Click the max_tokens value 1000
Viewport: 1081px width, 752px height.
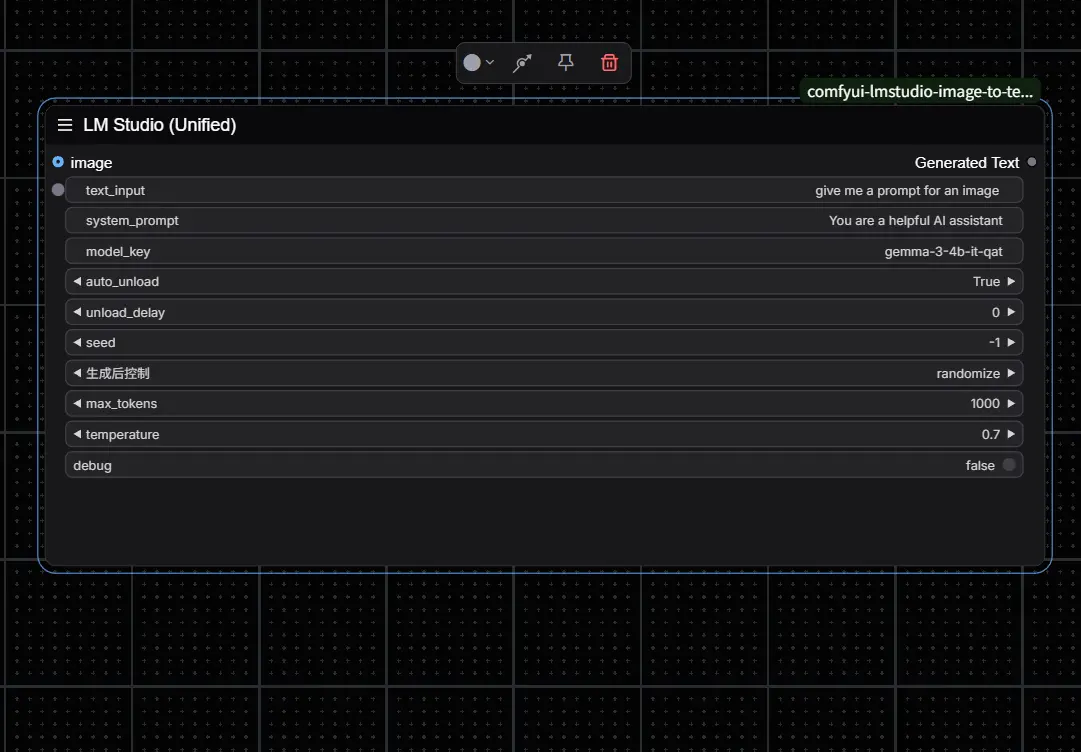(984, 404)
